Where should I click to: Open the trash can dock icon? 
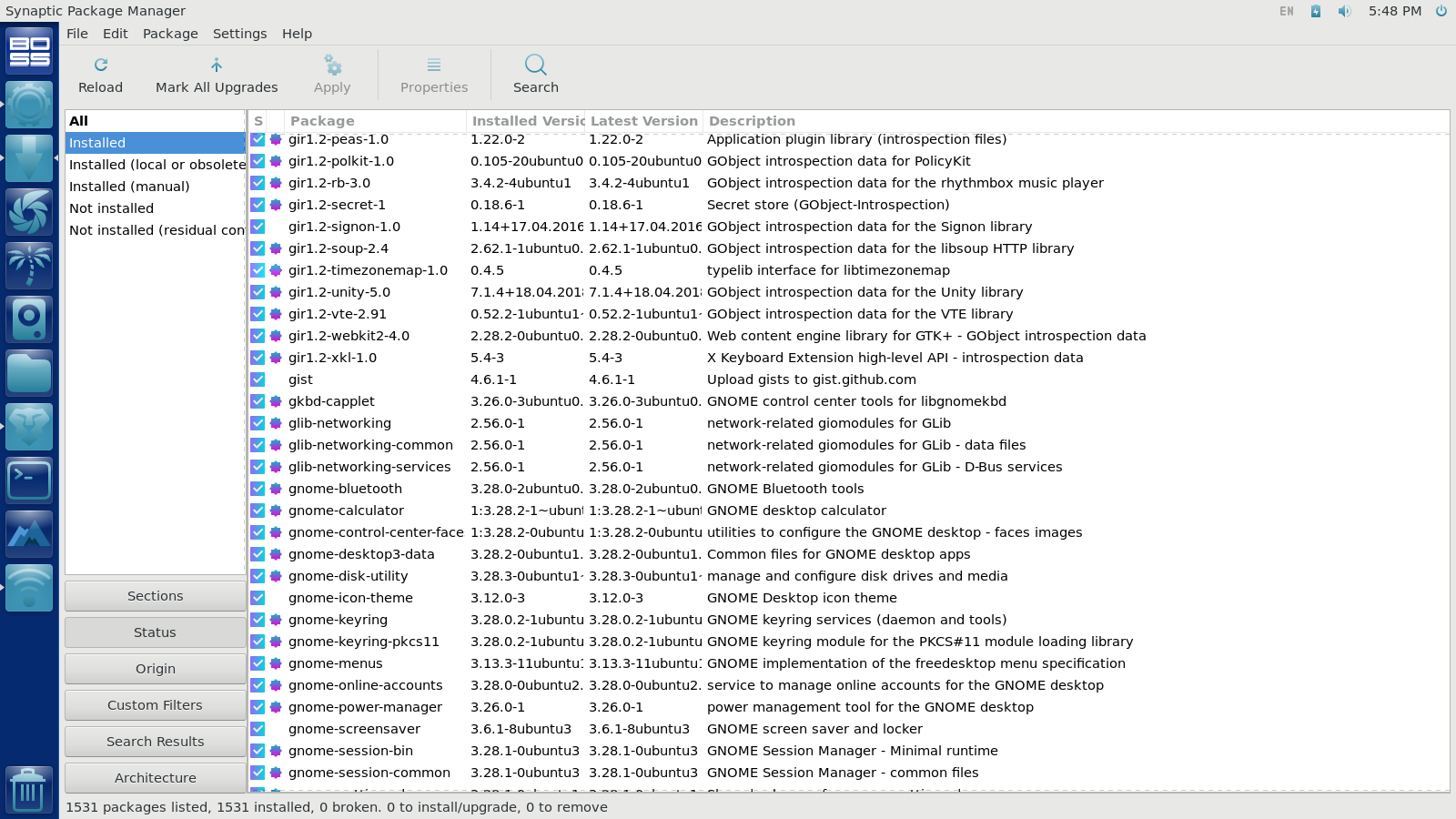click(29, 790)
